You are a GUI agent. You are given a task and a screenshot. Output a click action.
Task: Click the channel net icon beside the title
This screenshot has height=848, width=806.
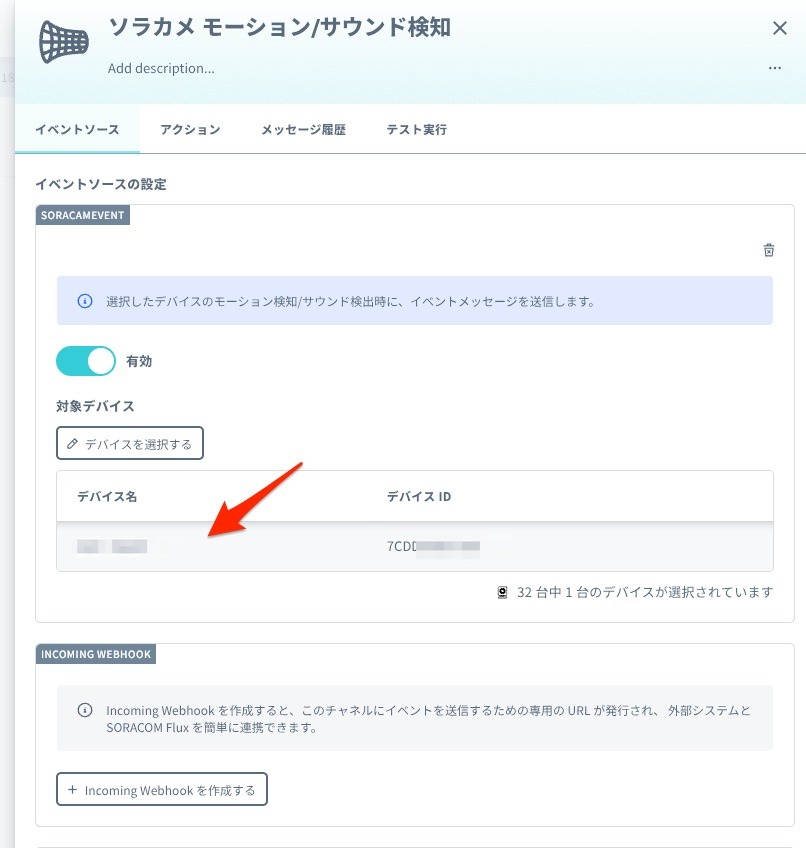(x=63, y=41)
